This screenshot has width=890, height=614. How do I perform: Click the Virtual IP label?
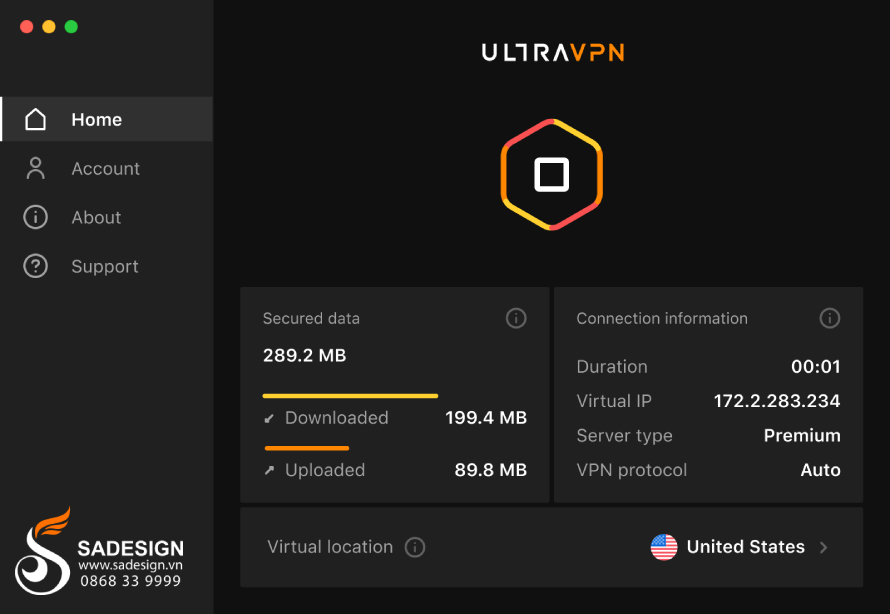click(x=614, y=401)
